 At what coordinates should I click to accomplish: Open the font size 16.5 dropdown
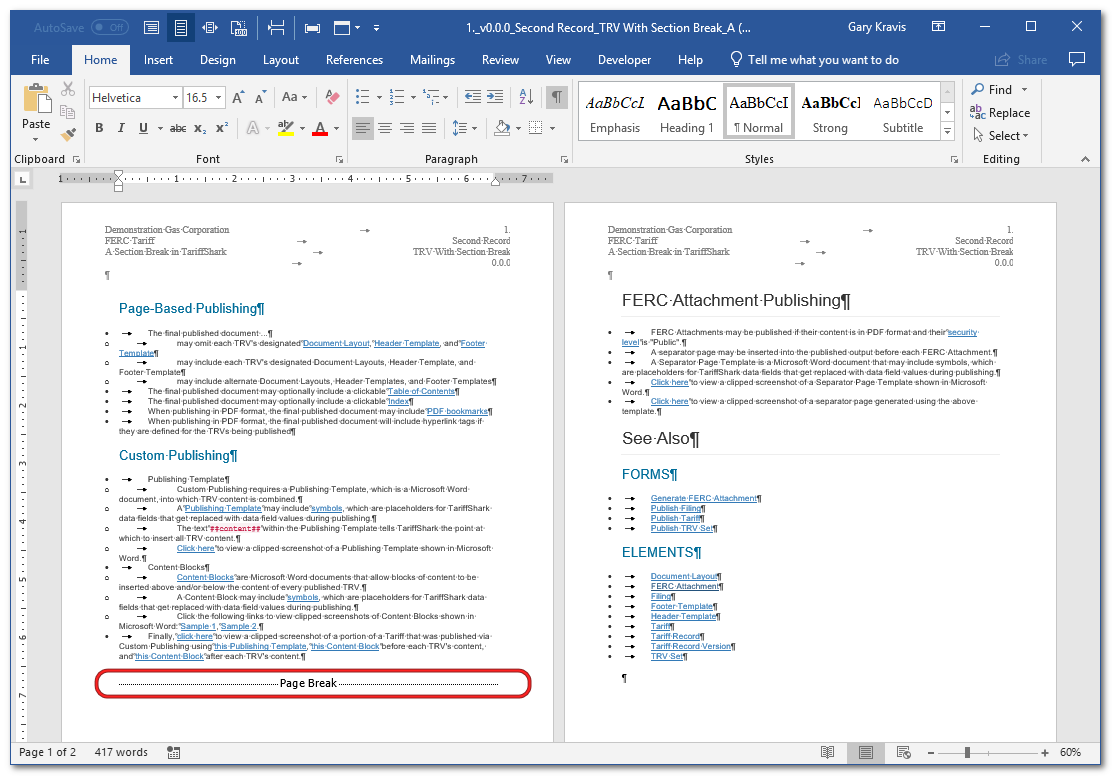pyautogui.click(x=218, y=97)
